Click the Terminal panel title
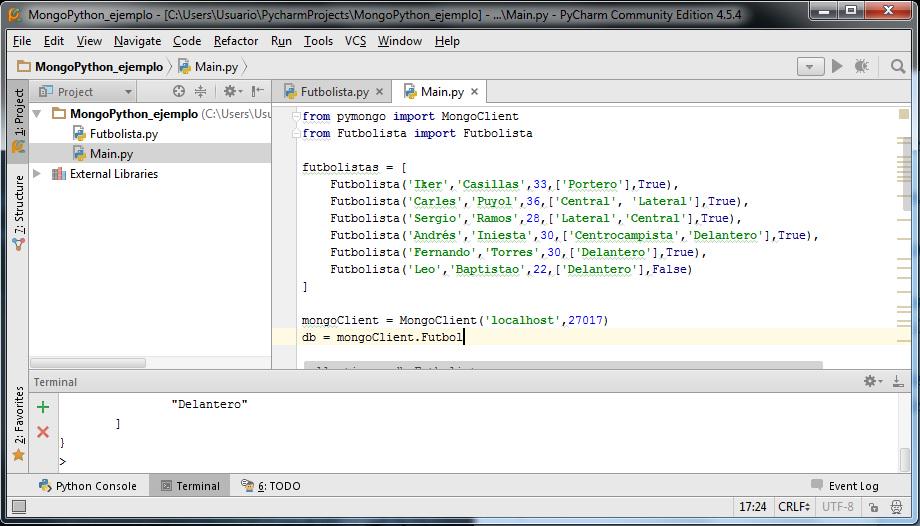The width and height of the screenshot is (920, 526). pos(55,382)
